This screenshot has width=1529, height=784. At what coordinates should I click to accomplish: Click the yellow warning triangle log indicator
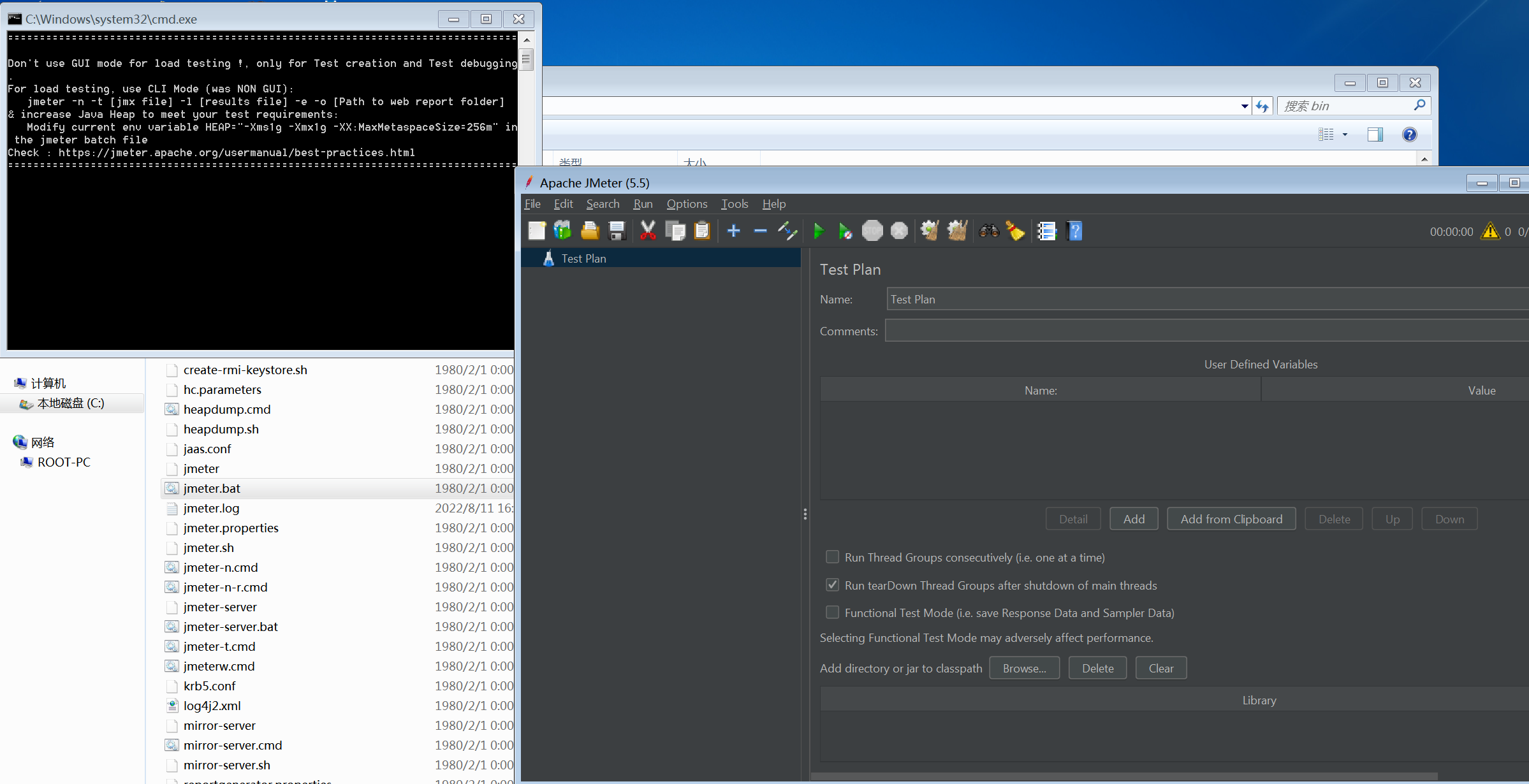(x=1490, y=231)
